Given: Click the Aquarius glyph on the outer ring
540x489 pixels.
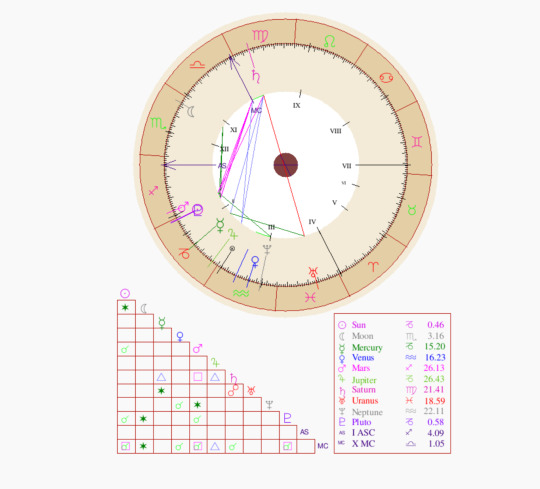Looking at the screenshot, I should tap(241, 293).
